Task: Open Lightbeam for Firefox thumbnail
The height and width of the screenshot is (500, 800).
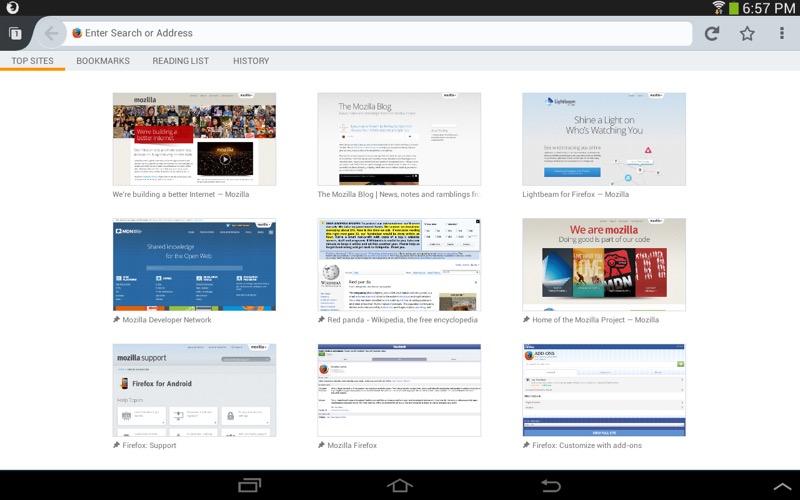Action: (x=604, y=139)
